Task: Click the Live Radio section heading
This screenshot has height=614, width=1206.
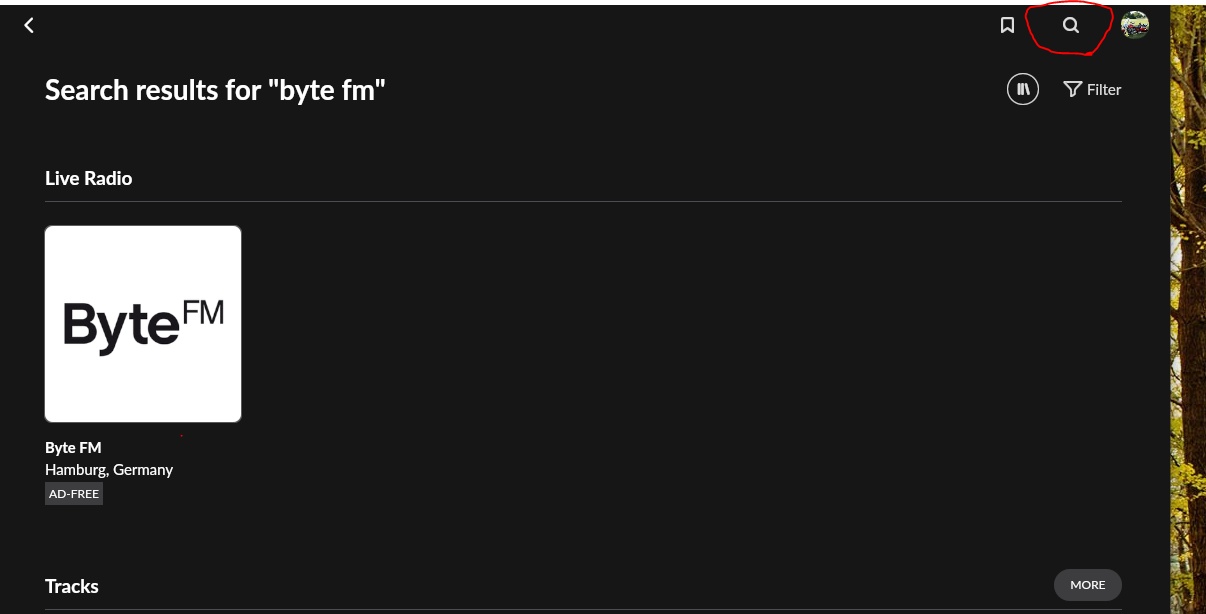Action: tap(89, 179)
